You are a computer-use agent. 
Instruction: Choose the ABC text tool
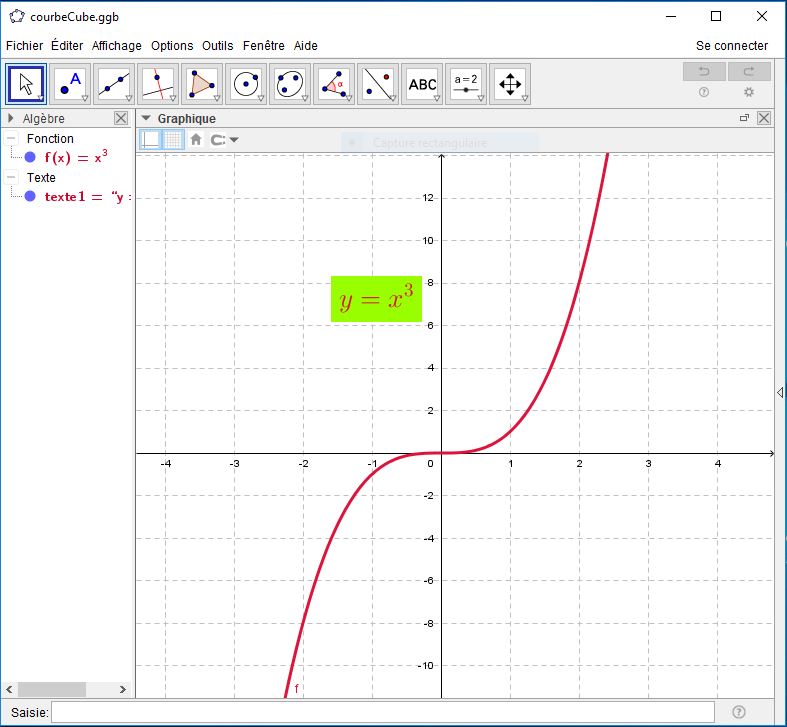tap(422, 84)
